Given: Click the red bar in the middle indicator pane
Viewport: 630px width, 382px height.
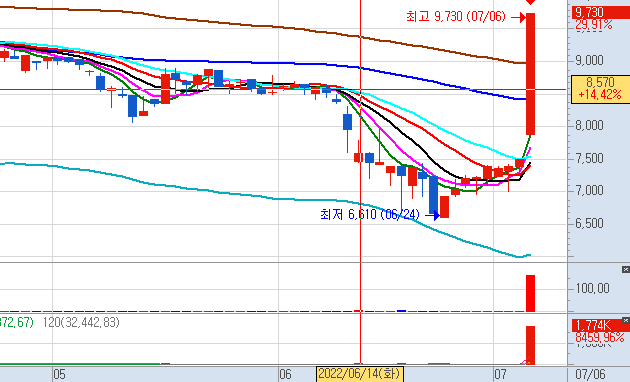Looking at the screenshot, I should tap(530, 293).
